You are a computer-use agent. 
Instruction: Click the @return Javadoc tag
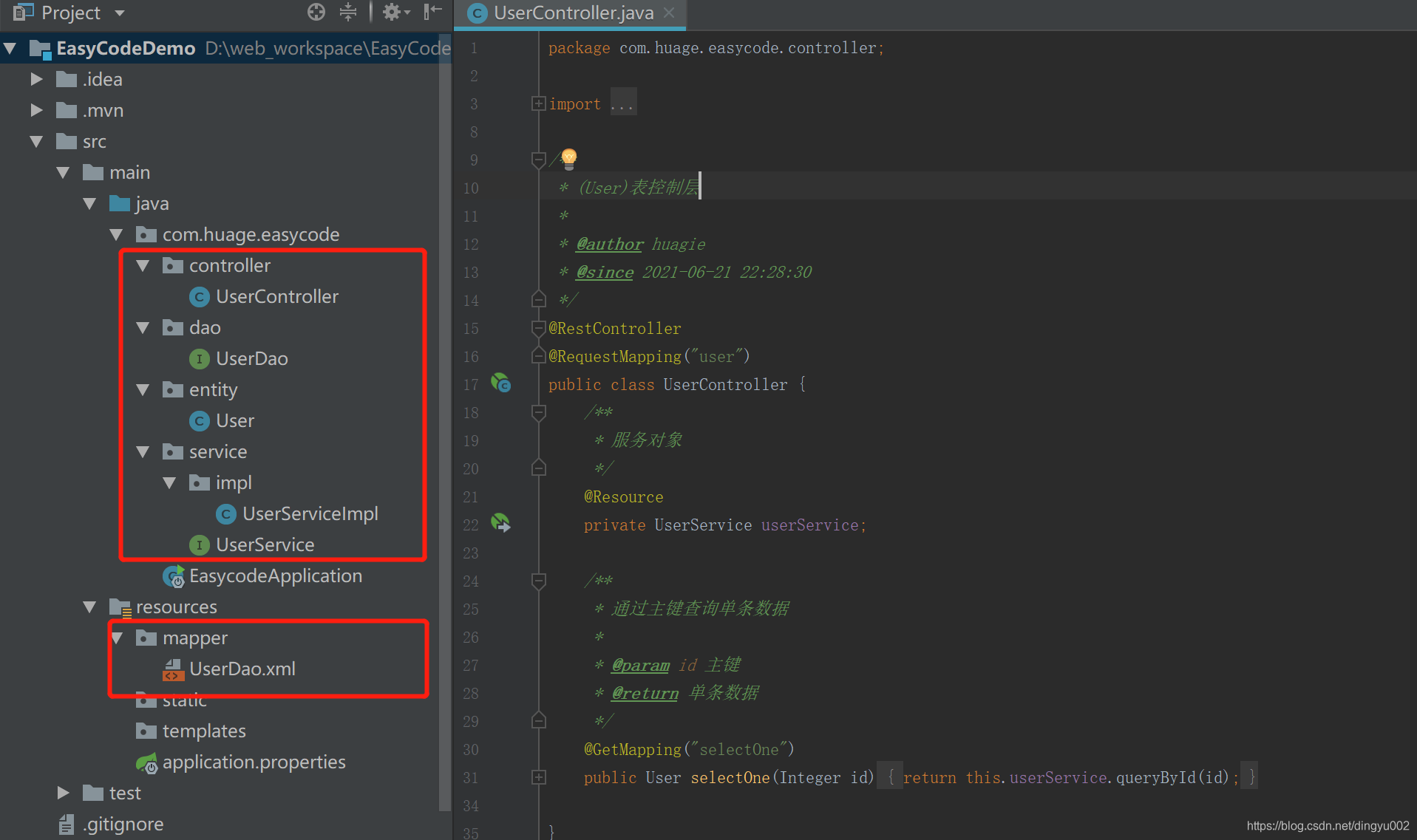tap(645, 694)
